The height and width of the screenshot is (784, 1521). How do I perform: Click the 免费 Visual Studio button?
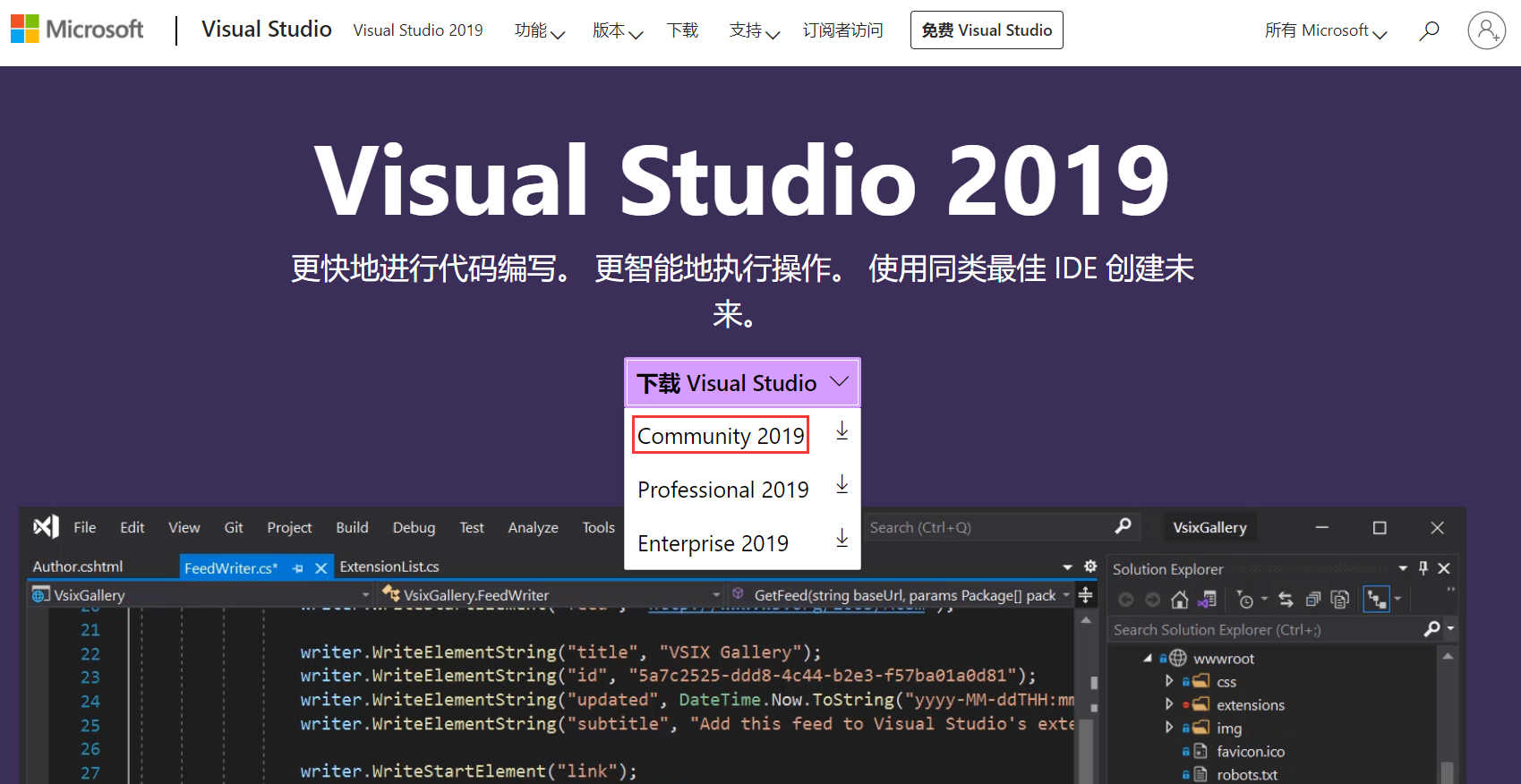click(987, 30)
